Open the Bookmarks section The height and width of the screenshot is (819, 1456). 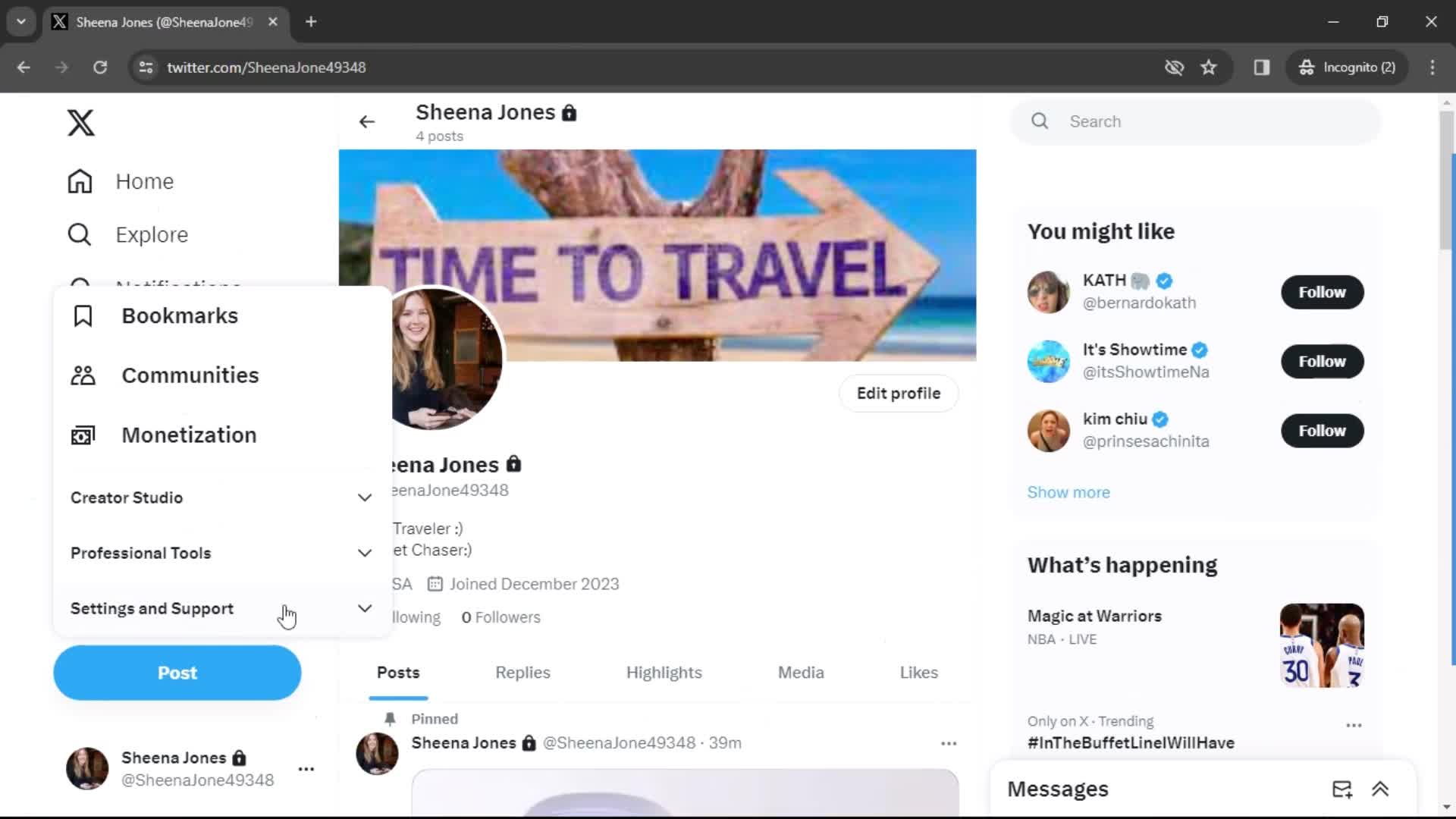(x=179, y=315)
